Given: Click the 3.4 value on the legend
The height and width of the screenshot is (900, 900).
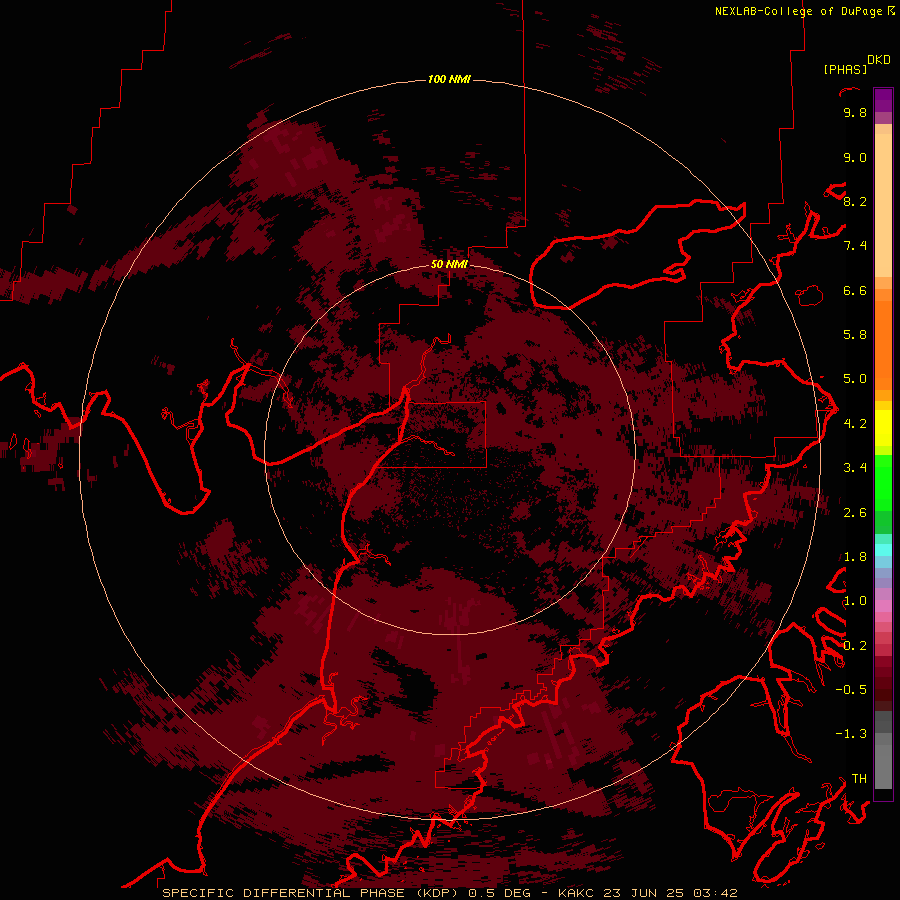Looking at the screenshot, I should [855, 468].
